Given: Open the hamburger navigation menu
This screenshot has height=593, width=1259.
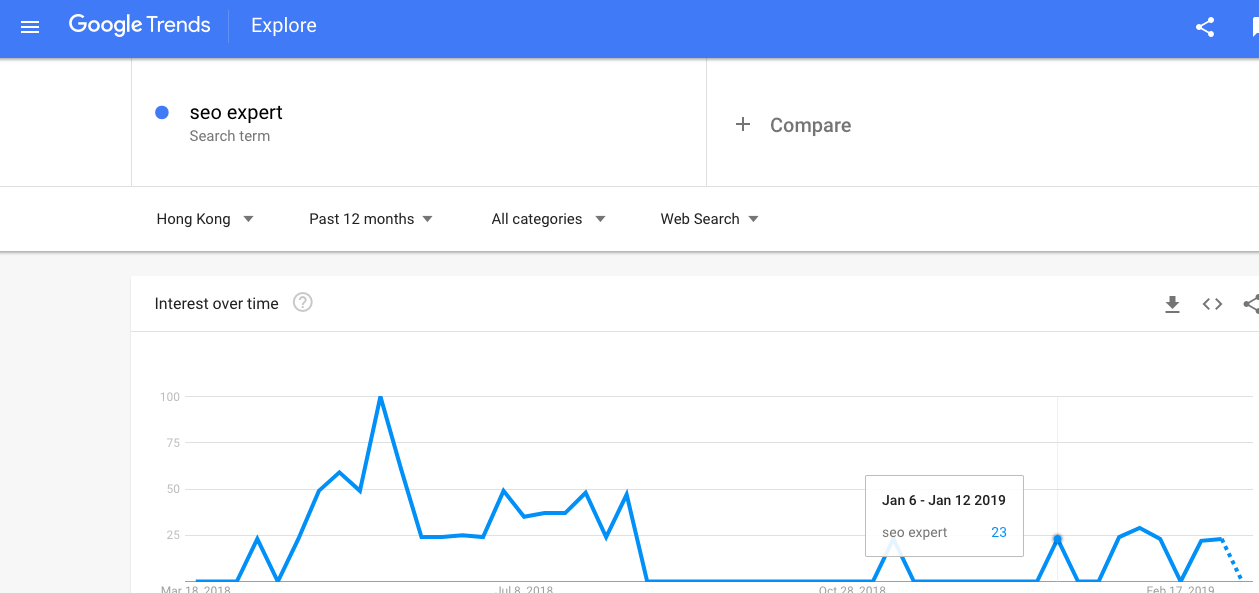Looking at the screenshot, I should click(30, 27).
